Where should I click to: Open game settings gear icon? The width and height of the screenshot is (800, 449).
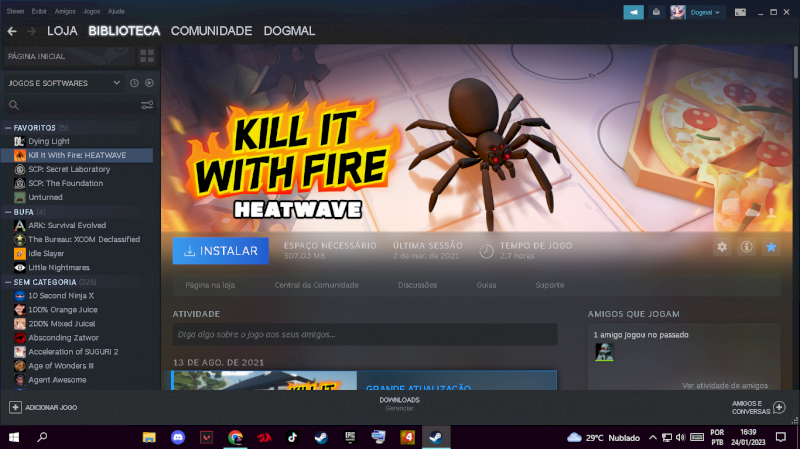[x=722, y=247]
